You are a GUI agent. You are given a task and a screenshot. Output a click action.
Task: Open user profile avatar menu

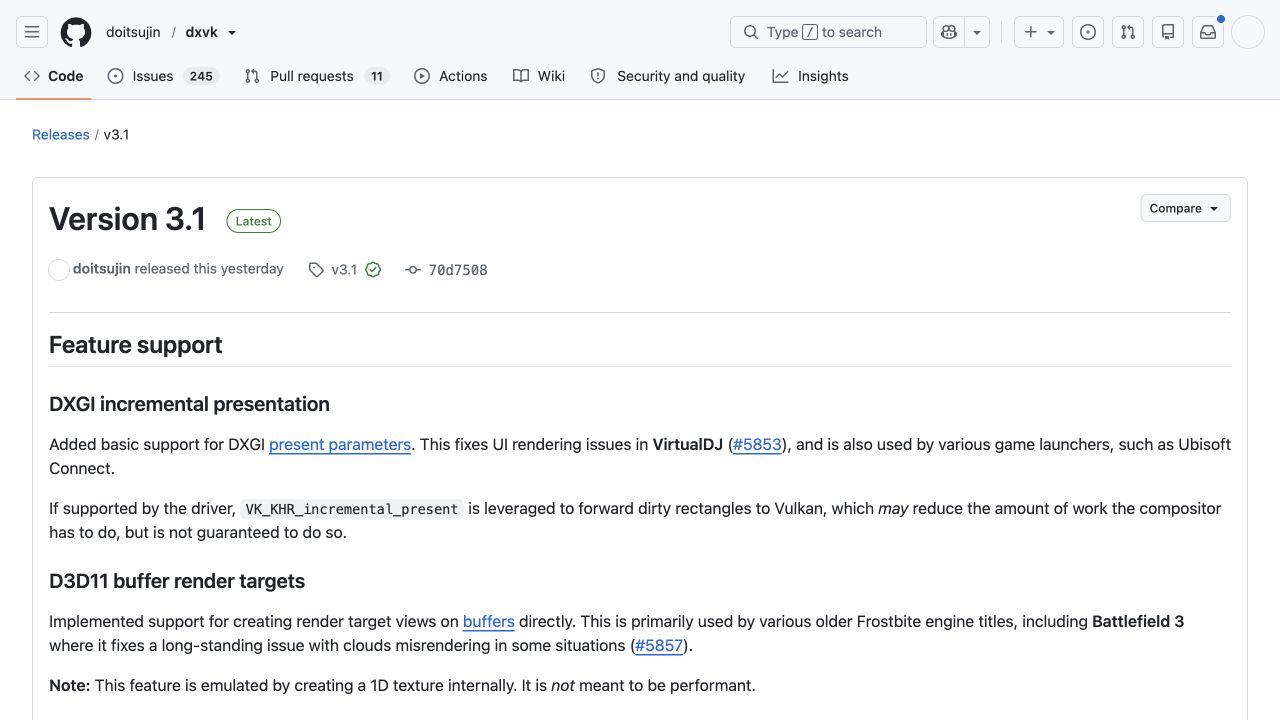pos(1248,32)
